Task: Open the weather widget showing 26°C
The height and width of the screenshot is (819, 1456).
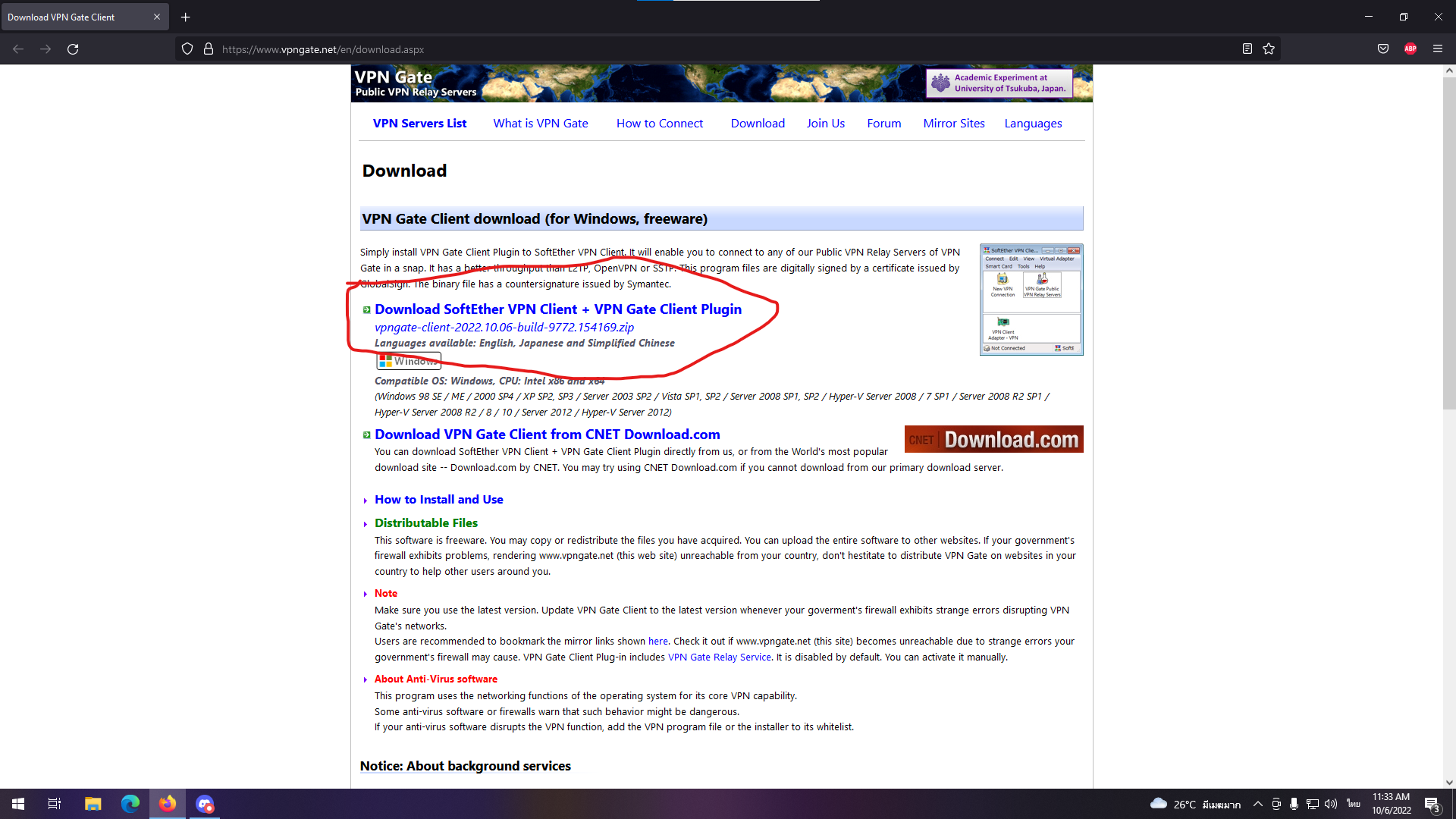Action: [1195, 805]
